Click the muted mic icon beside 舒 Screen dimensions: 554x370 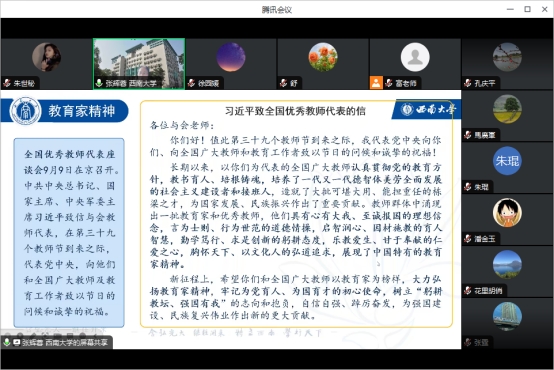(283, 83)
